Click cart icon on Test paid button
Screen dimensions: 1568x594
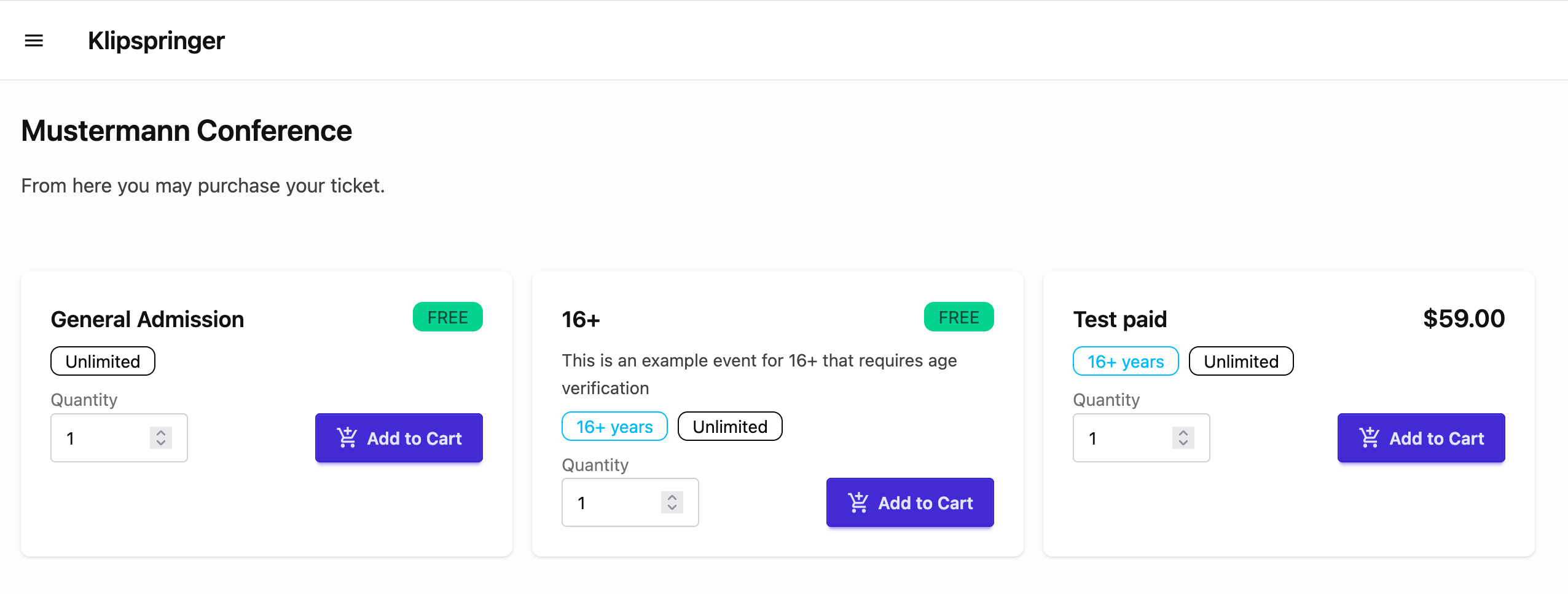pos(1370,438)
